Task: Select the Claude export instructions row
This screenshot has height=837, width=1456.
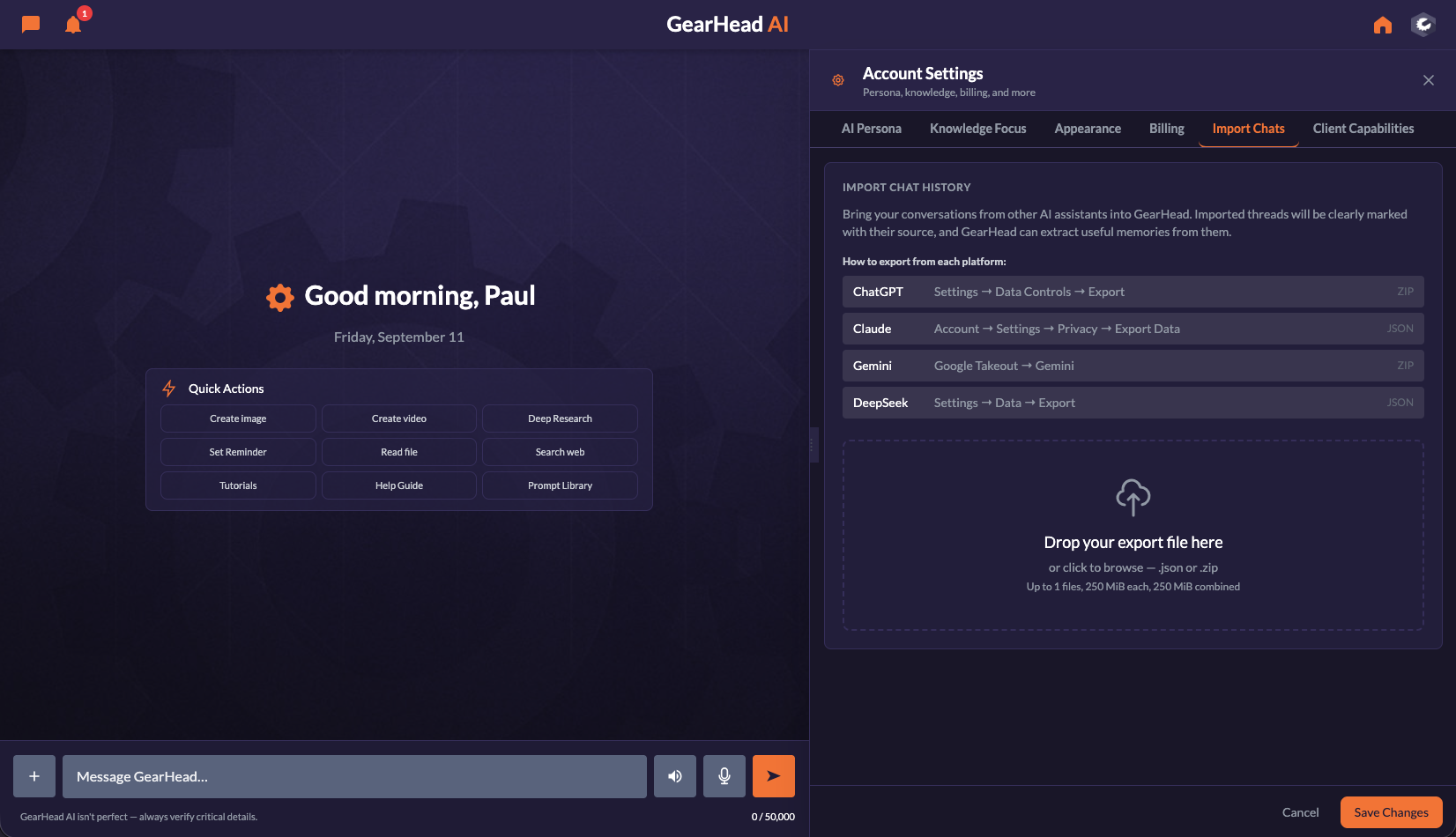Action: click(x=1133, y=329)
